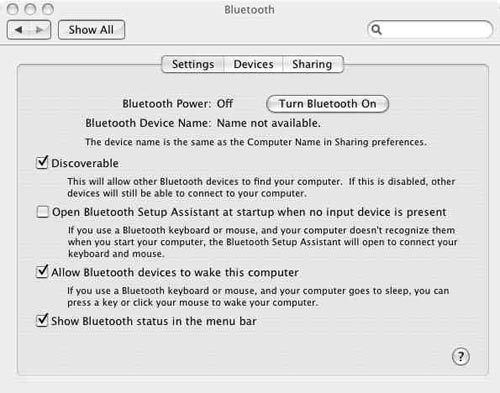This screenshot has width=500, height=393.
Task: Click the 'Name not available.' text
Action: [269, 123]
